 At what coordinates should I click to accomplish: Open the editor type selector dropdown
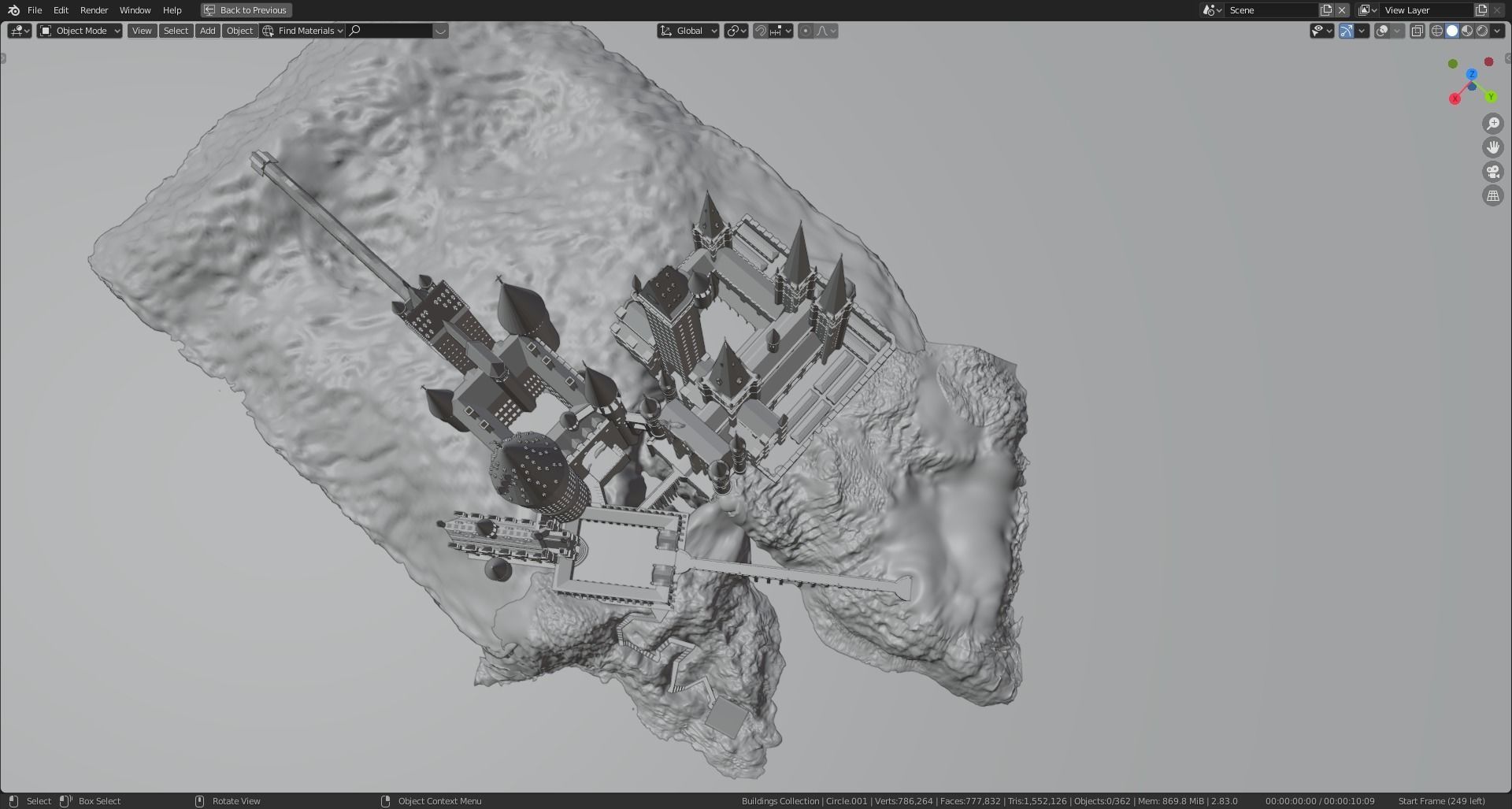[x=19, y=31]
